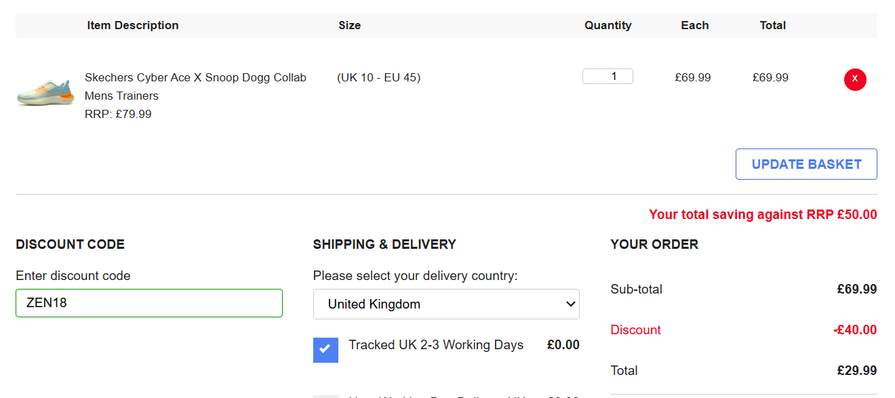
Task: Remove the Skechers trainers using red X
Action: click(854, 79)
